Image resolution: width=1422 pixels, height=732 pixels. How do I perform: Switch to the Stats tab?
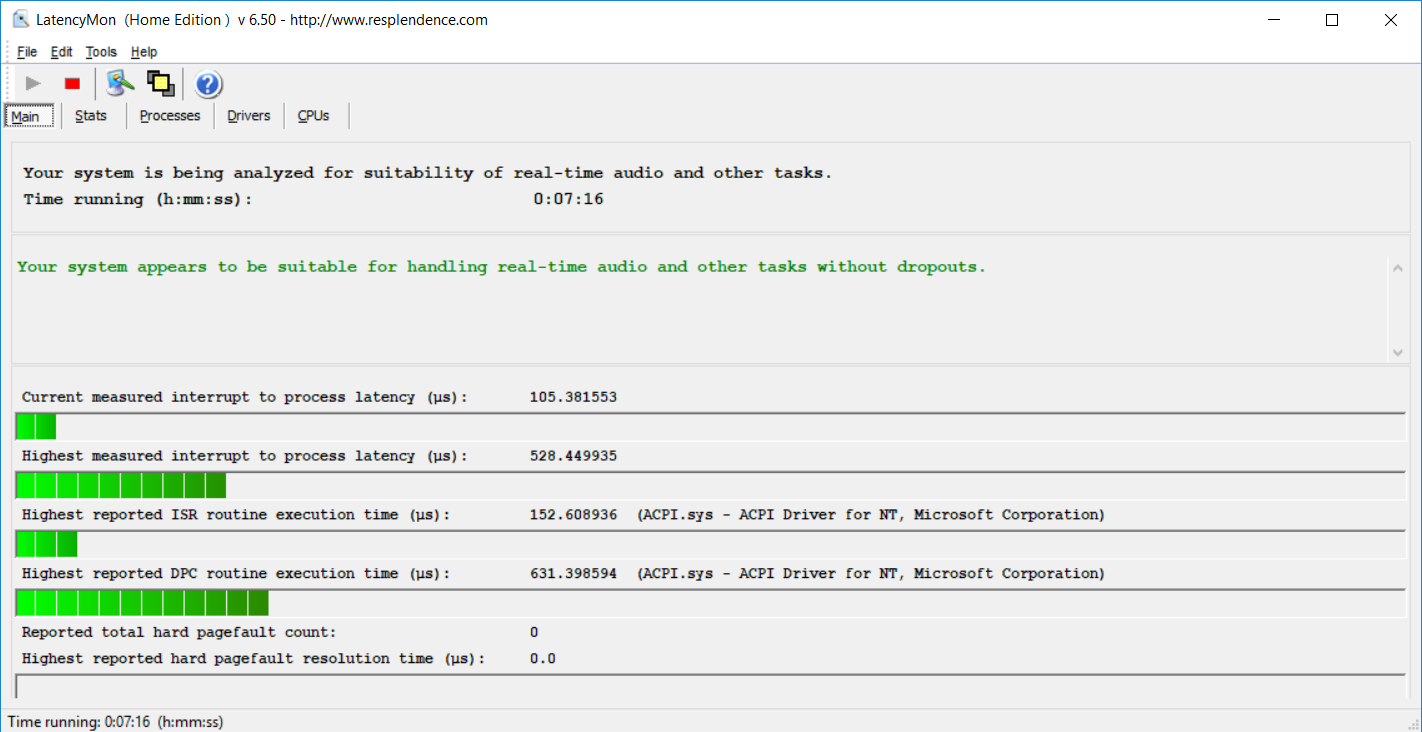91,116
